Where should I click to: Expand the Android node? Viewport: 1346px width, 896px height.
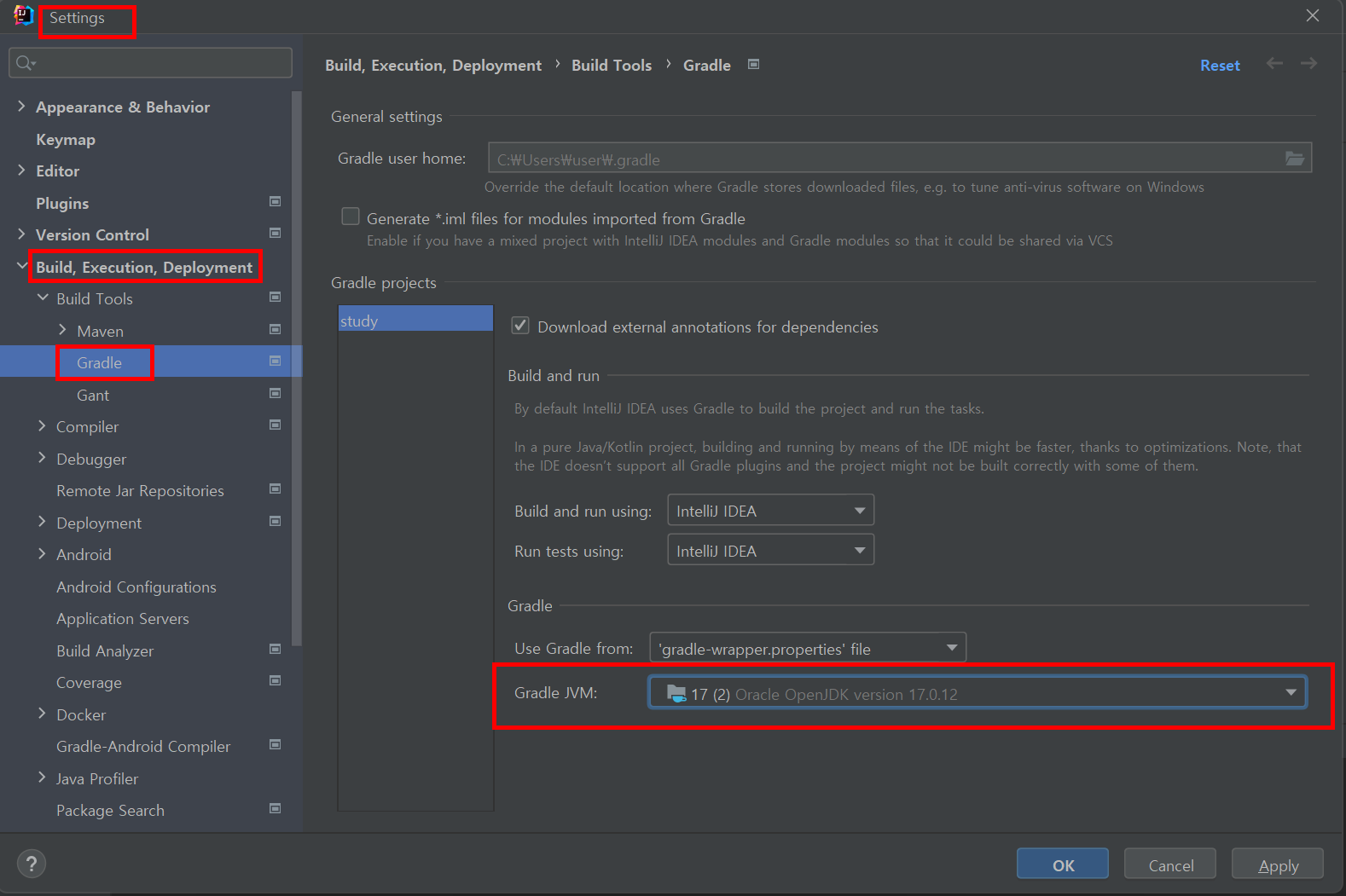(42, 553)
